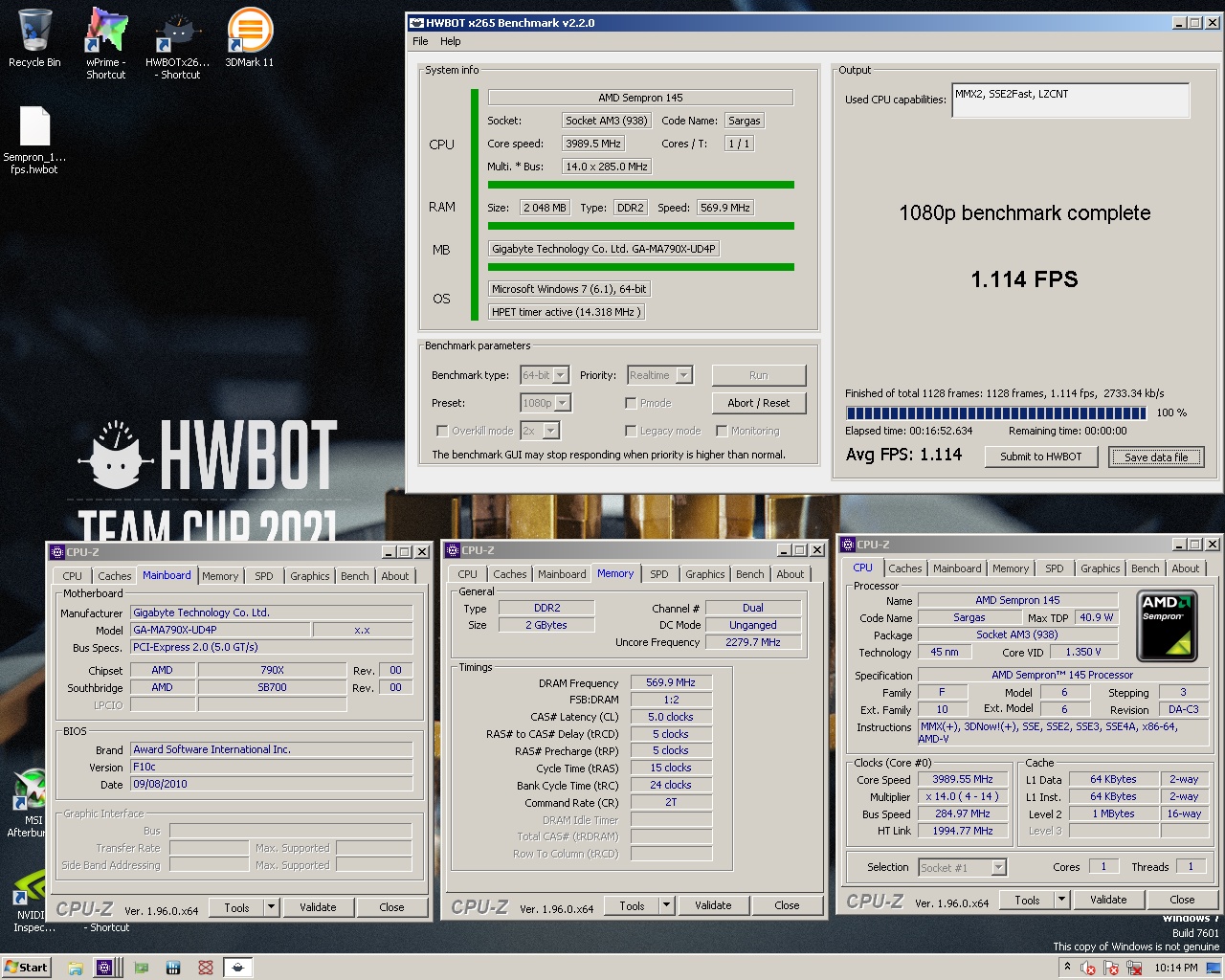This screenshot has width=1225, height=980.
Task: Switch to Bench tab in CPU-tab CPU-Z
Action: click(1145, 568)
